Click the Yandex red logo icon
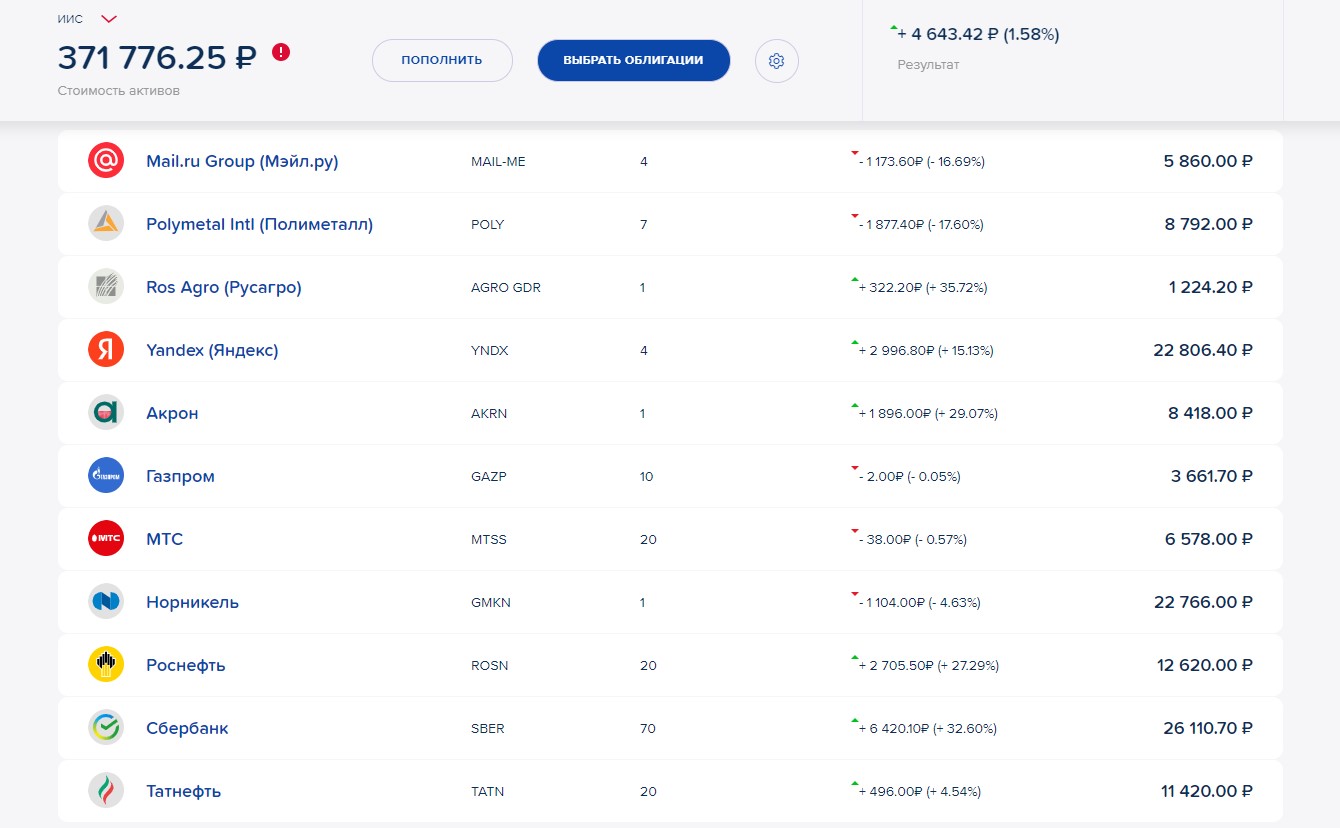Screen dimensions: 1340x828 106,350
